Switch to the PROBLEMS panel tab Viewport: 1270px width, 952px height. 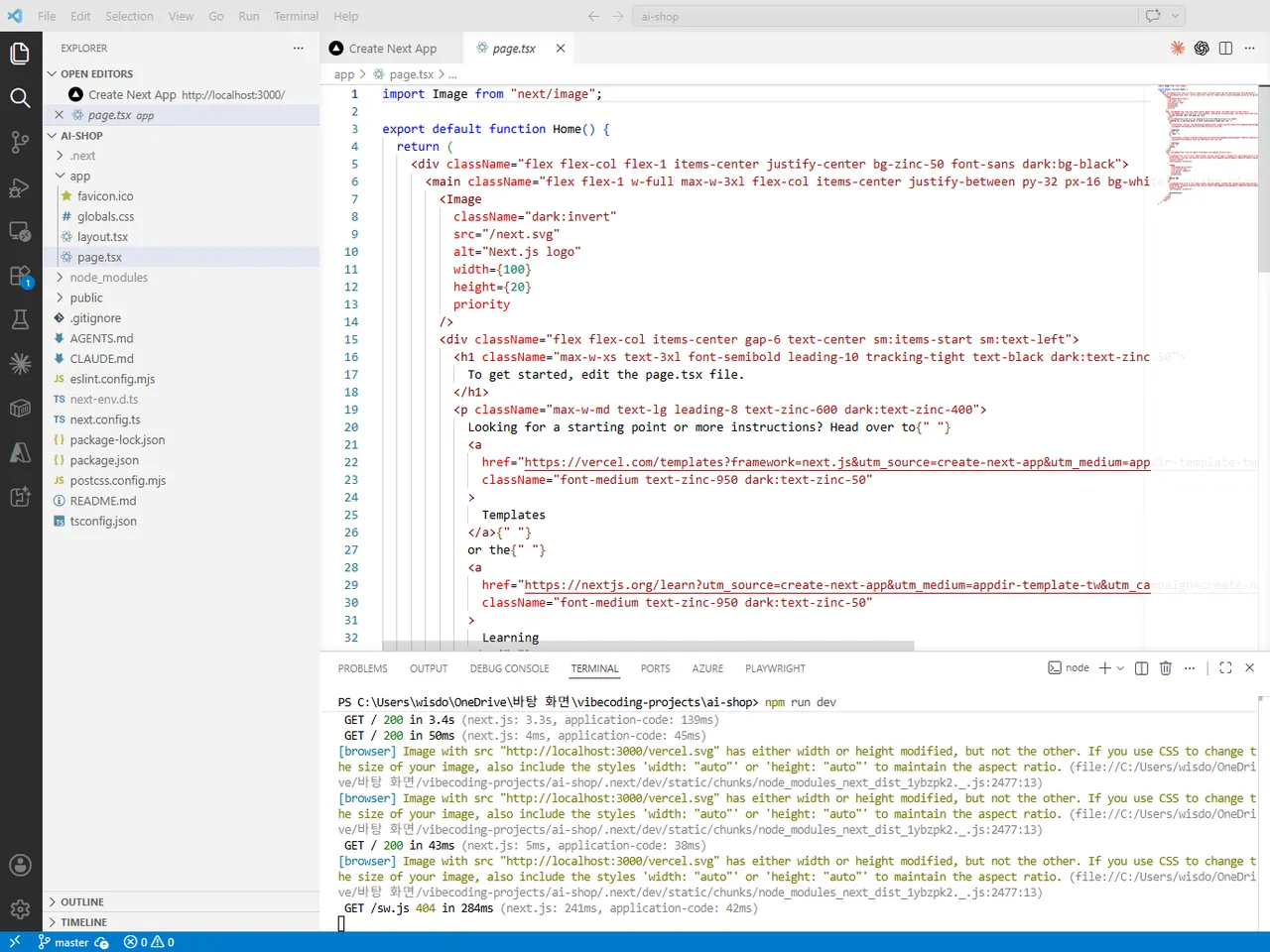pyautogui.click(x=362, y=668)
